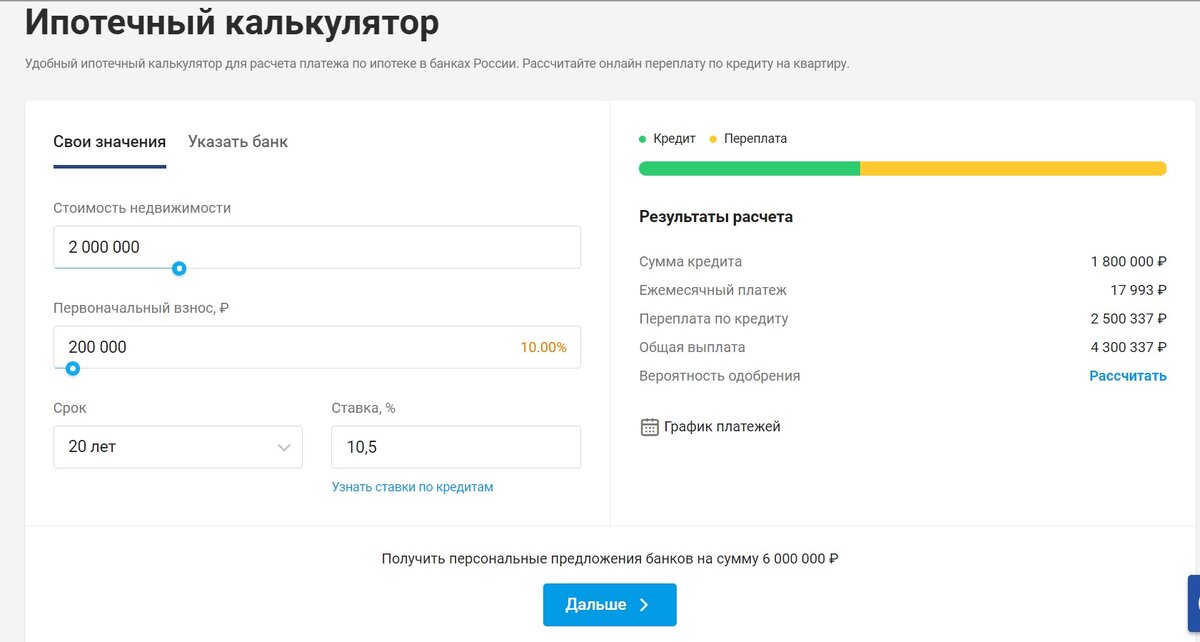The height and width of the screenshot is (642, 1200).
Task: Click the down payment slider handle
Action: pyautogui.click(x=71, y=368)
